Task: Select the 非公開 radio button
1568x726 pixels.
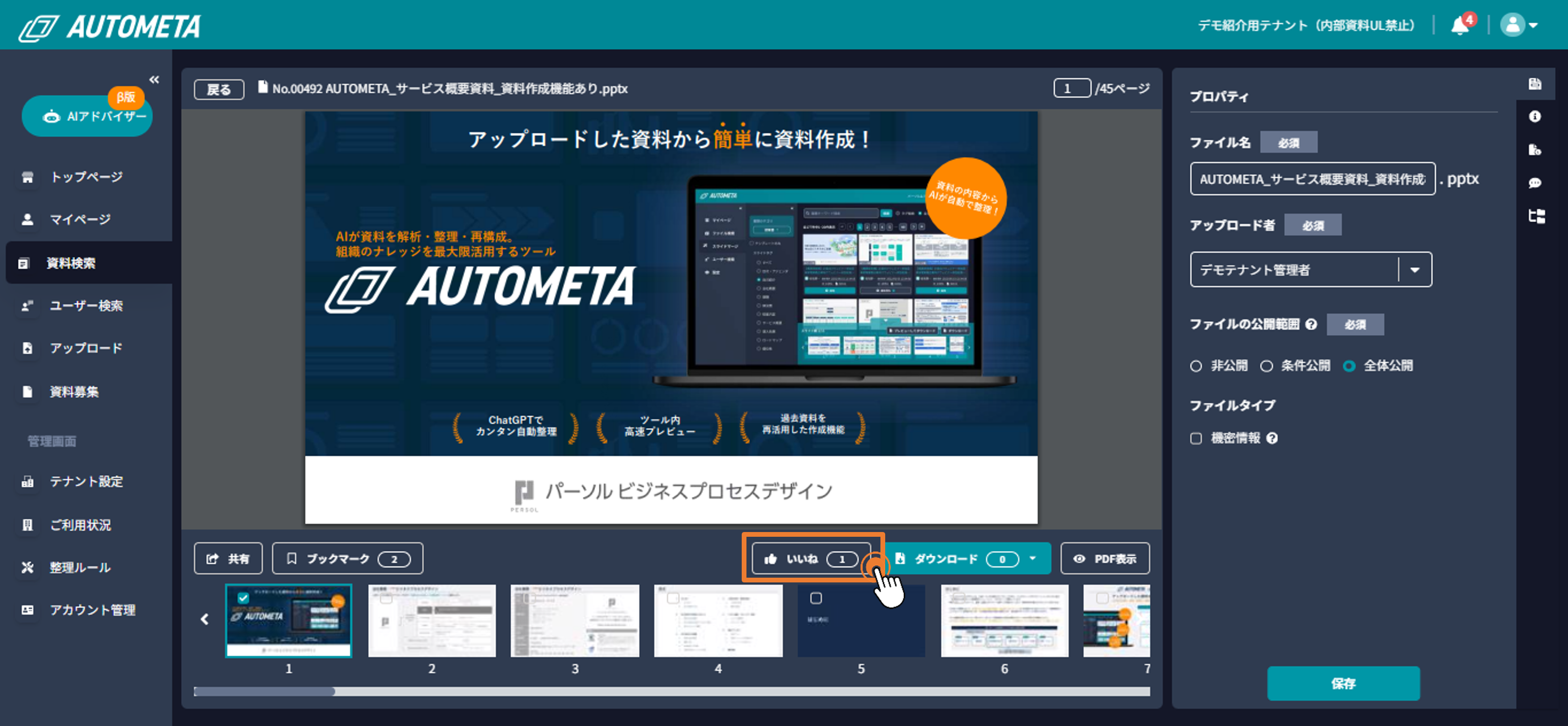Action: coord(1196,367)
